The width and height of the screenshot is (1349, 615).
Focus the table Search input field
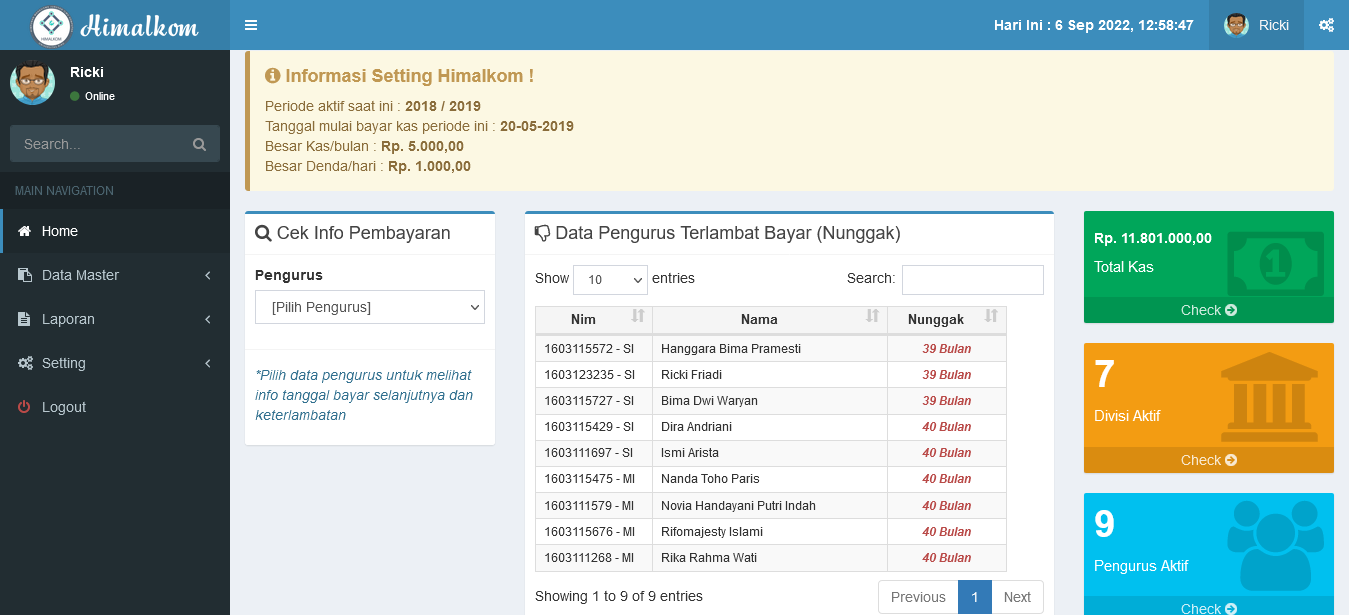point(972,280)
